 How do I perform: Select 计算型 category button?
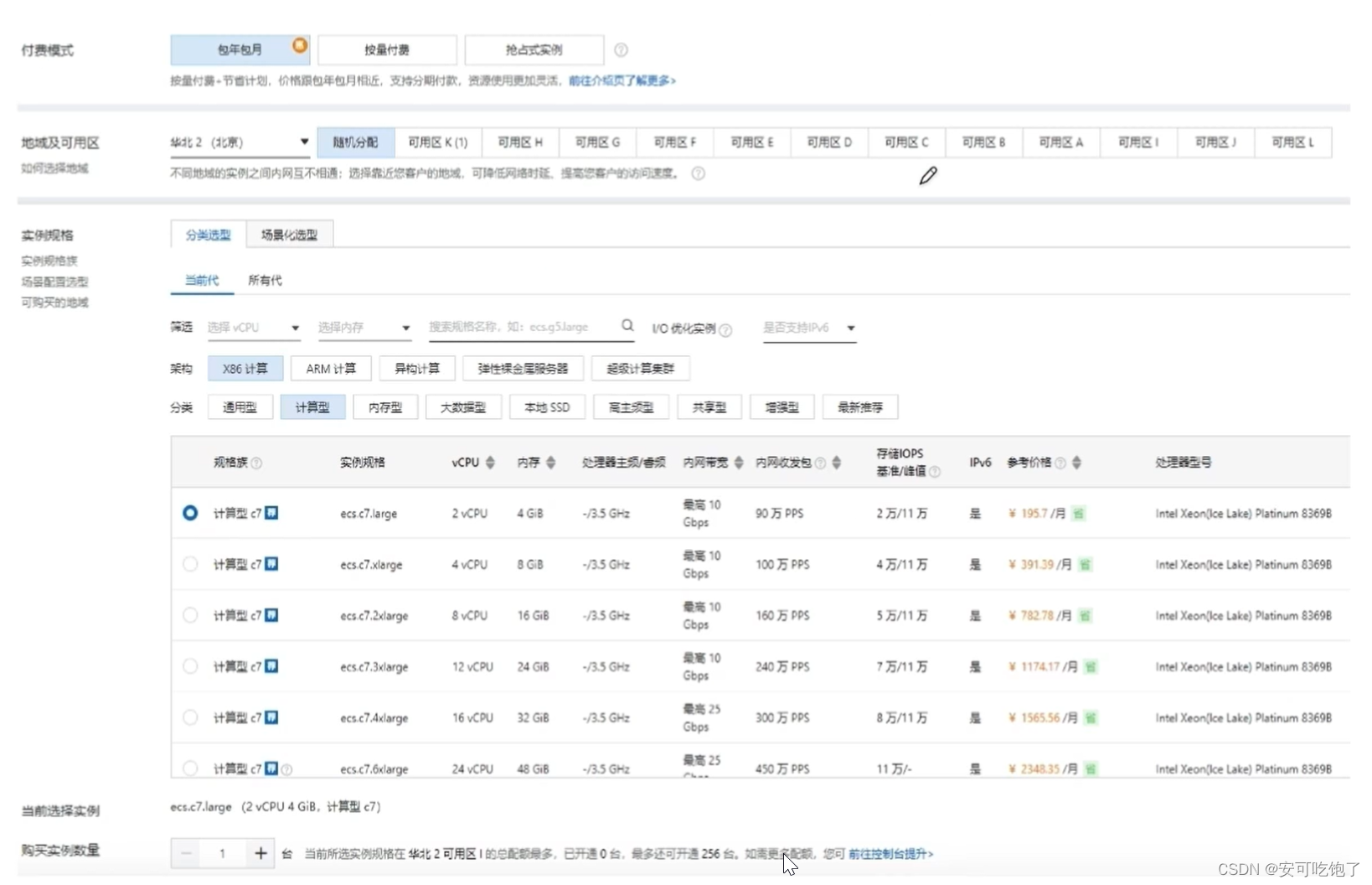312,407
